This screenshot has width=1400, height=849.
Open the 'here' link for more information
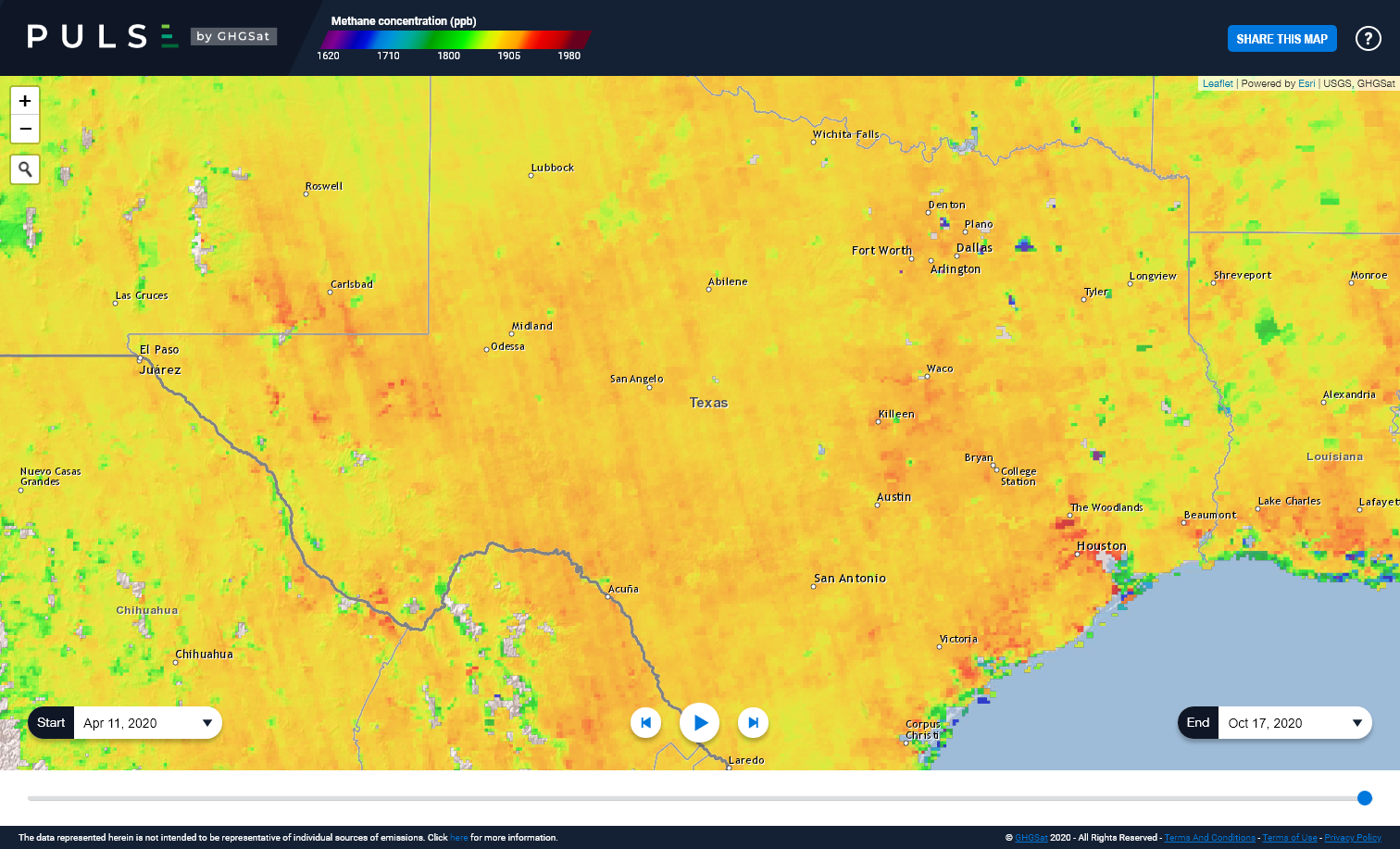click(457, 837)
